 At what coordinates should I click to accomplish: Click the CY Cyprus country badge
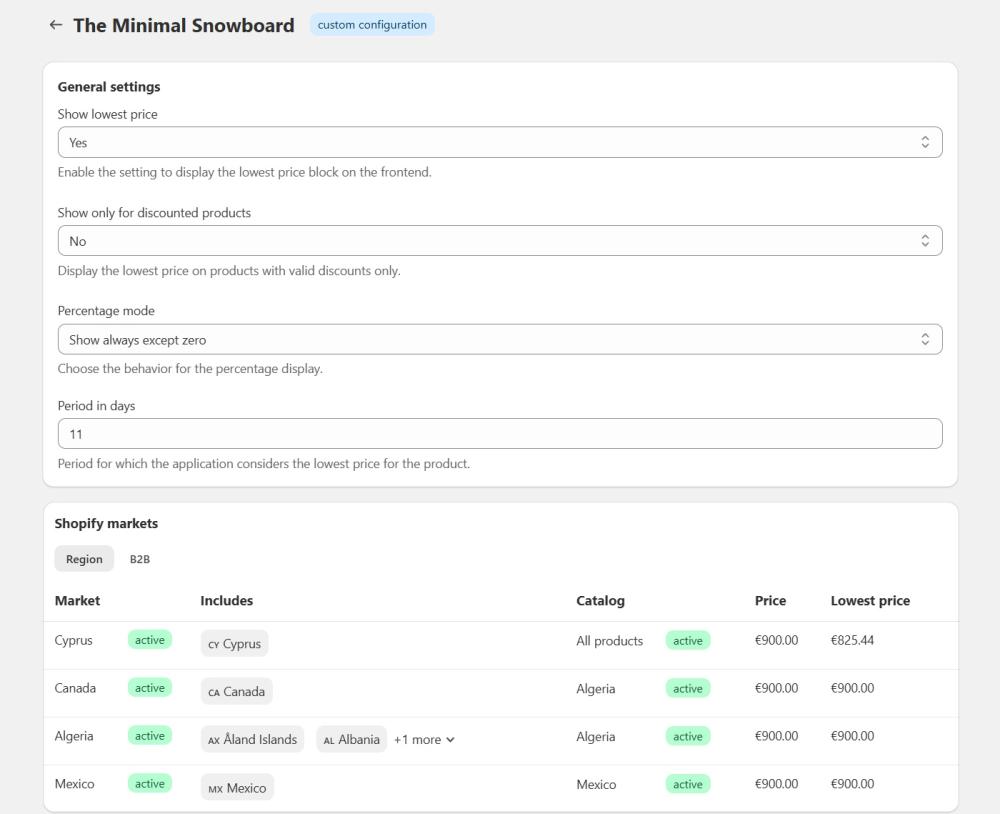[x=234, y=644]
